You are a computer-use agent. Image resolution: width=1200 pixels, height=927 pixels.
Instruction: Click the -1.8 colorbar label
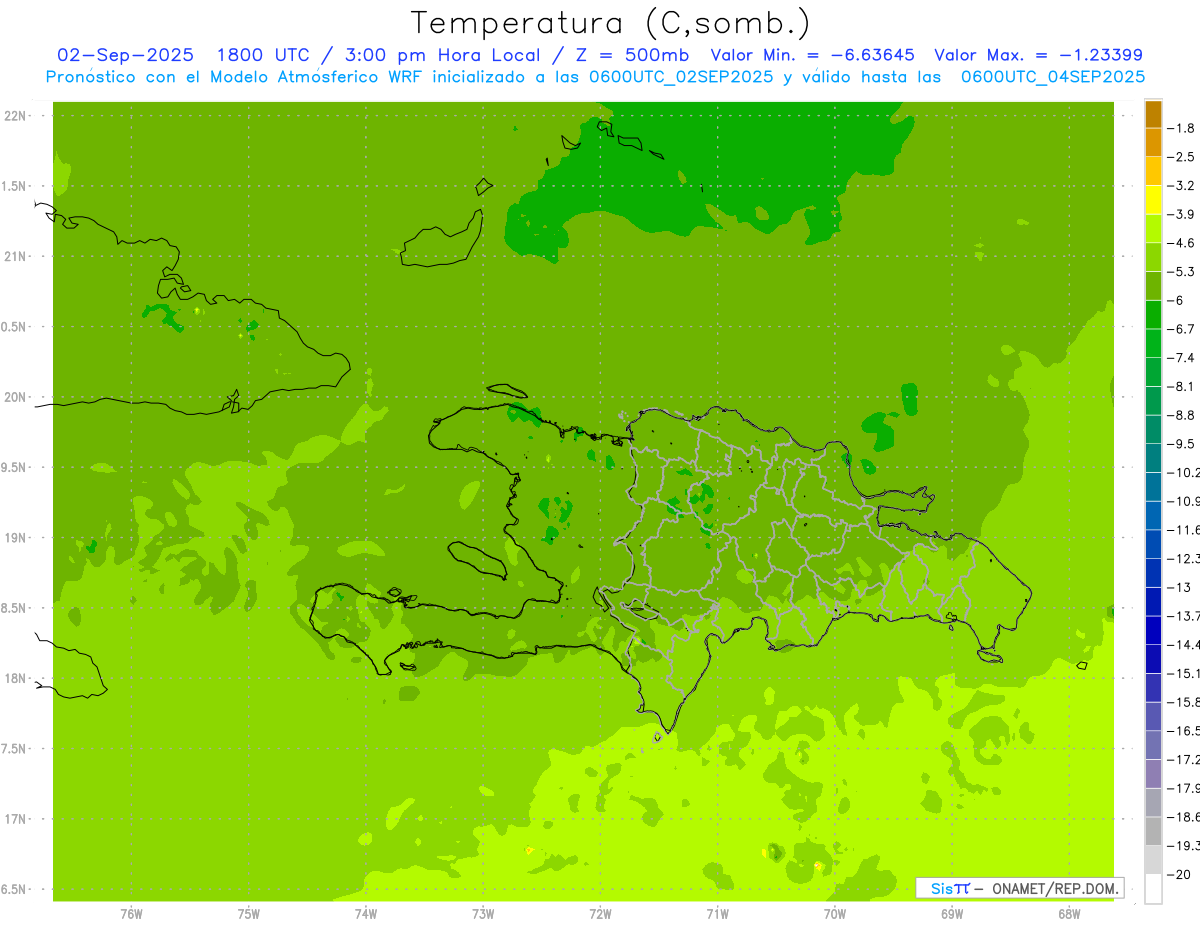click(1181, 128)
